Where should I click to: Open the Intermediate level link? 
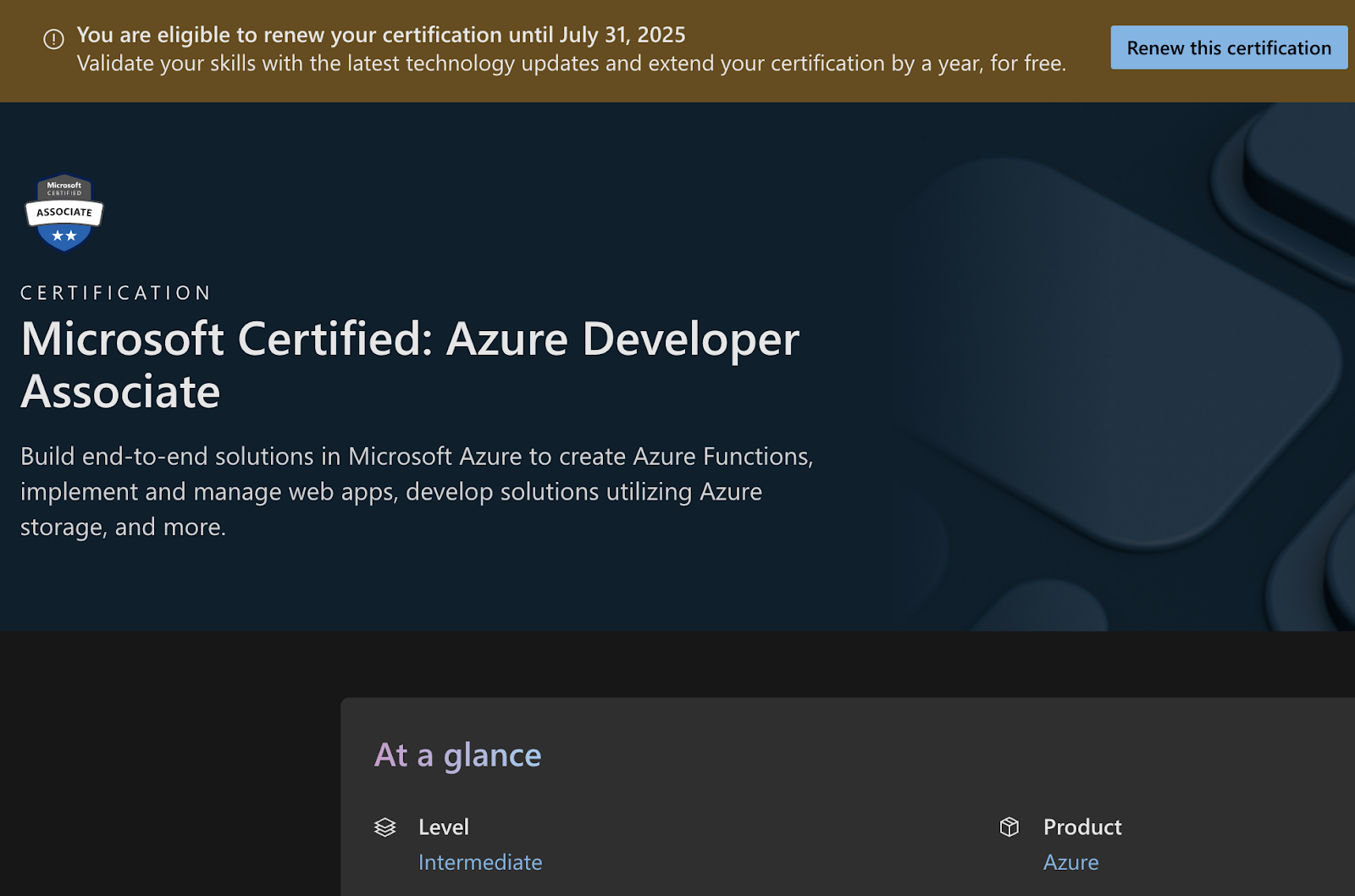pos(480,862)
